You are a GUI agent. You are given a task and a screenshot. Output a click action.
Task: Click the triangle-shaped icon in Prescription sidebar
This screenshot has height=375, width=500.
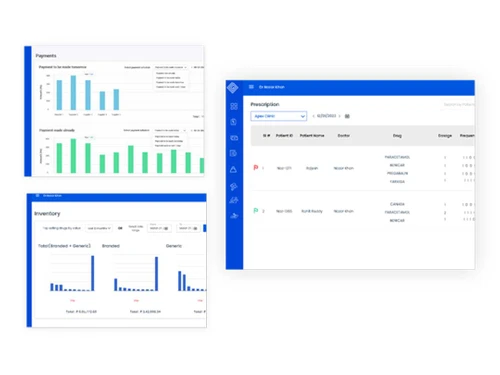(x=233, y=170)
